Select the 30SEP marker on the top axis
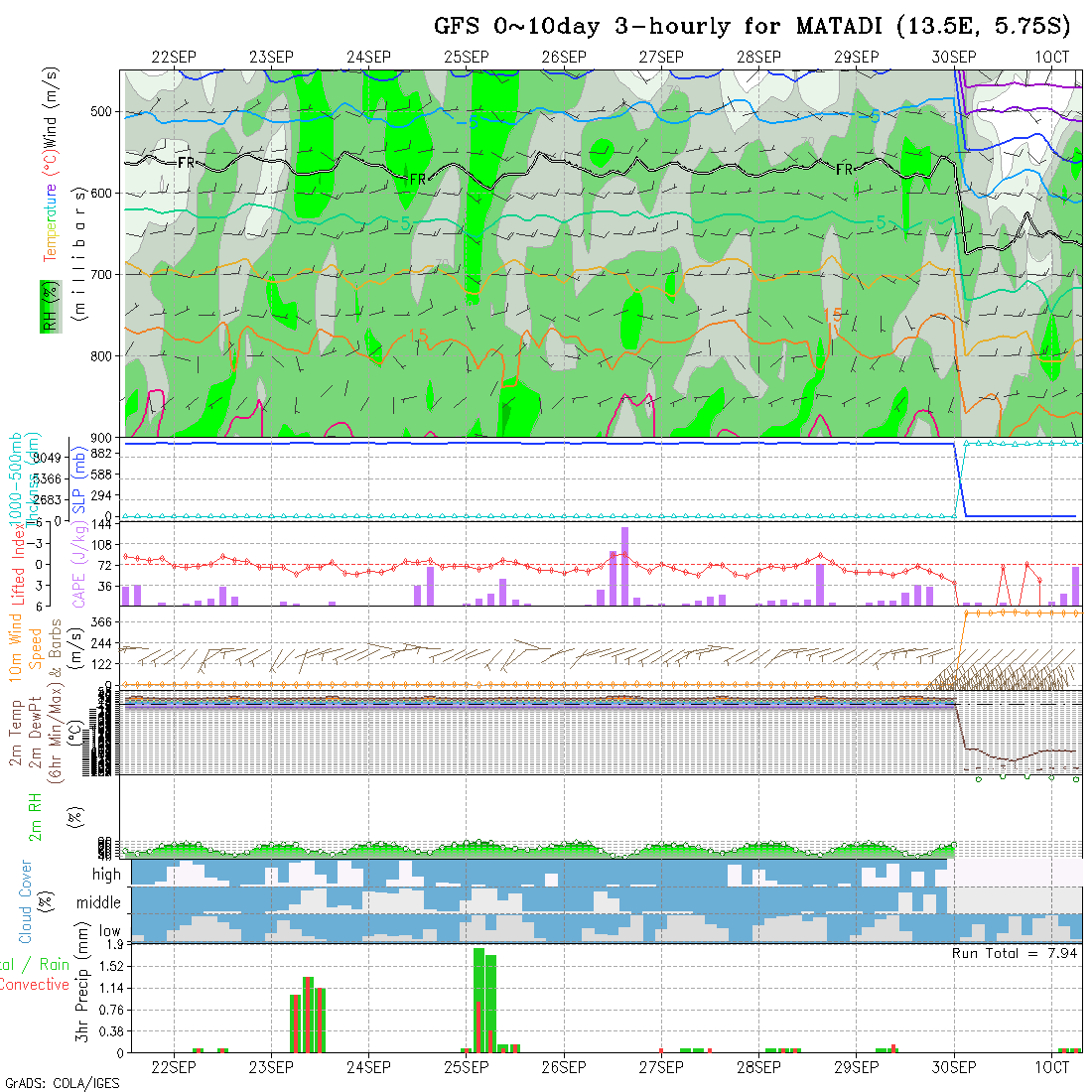1092x1092 pixels. click(954, 57)
